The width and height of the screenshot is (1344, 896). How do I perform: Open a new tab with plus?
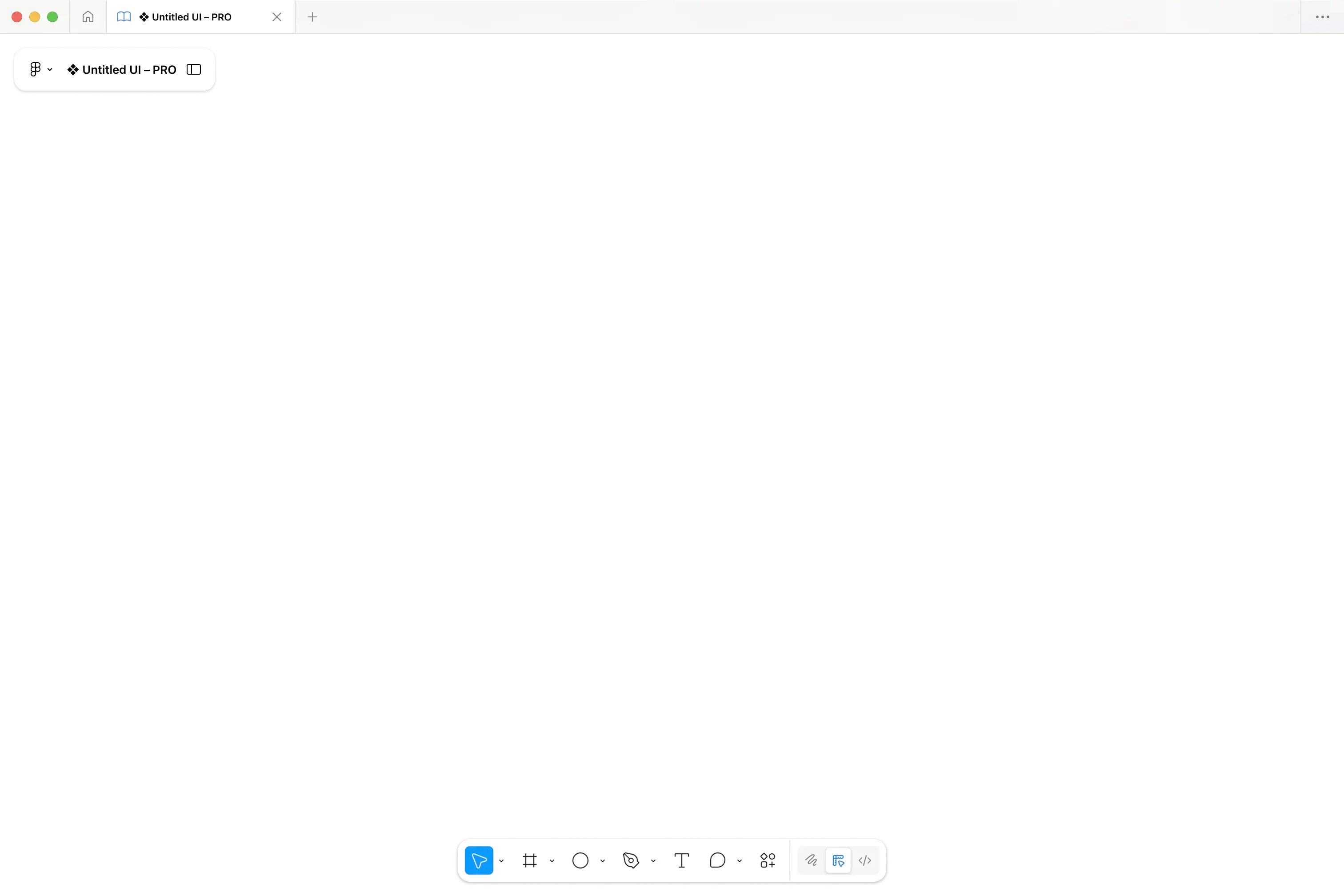click(x=312, y=17)
